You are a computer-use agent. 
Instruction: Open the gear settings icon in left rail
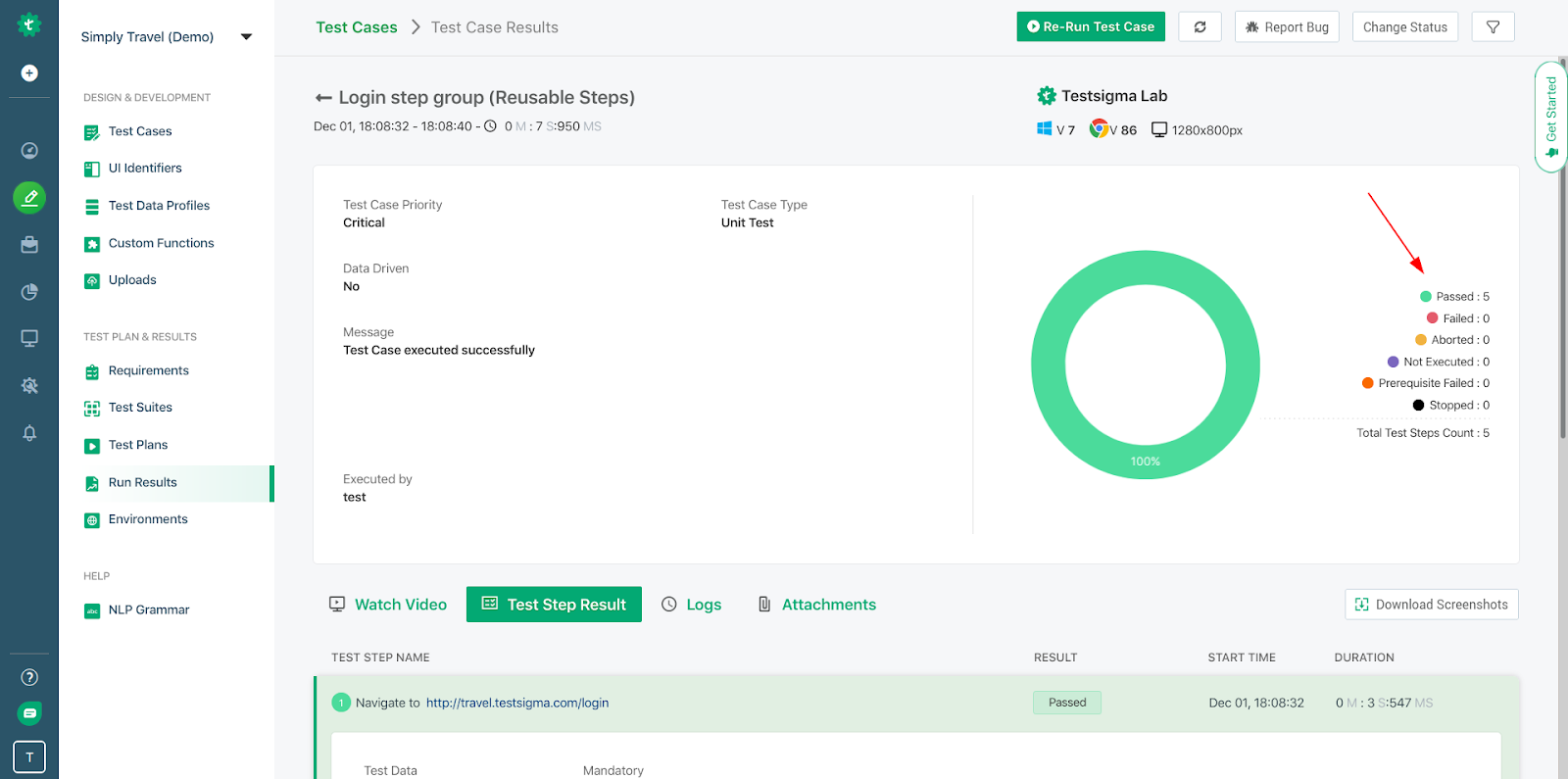(x=29, y=386)
